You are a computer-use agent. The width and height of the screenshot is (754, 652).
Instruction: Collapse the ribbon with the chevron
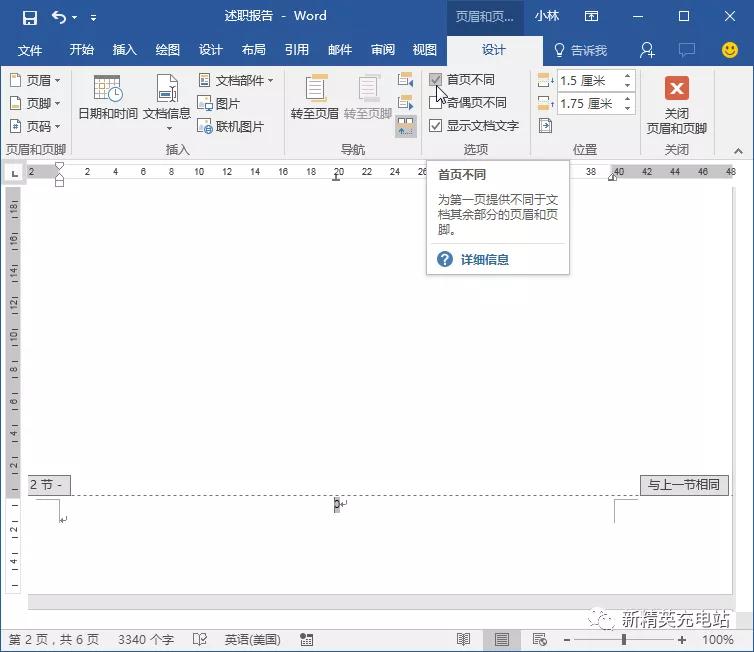[738, 151]
